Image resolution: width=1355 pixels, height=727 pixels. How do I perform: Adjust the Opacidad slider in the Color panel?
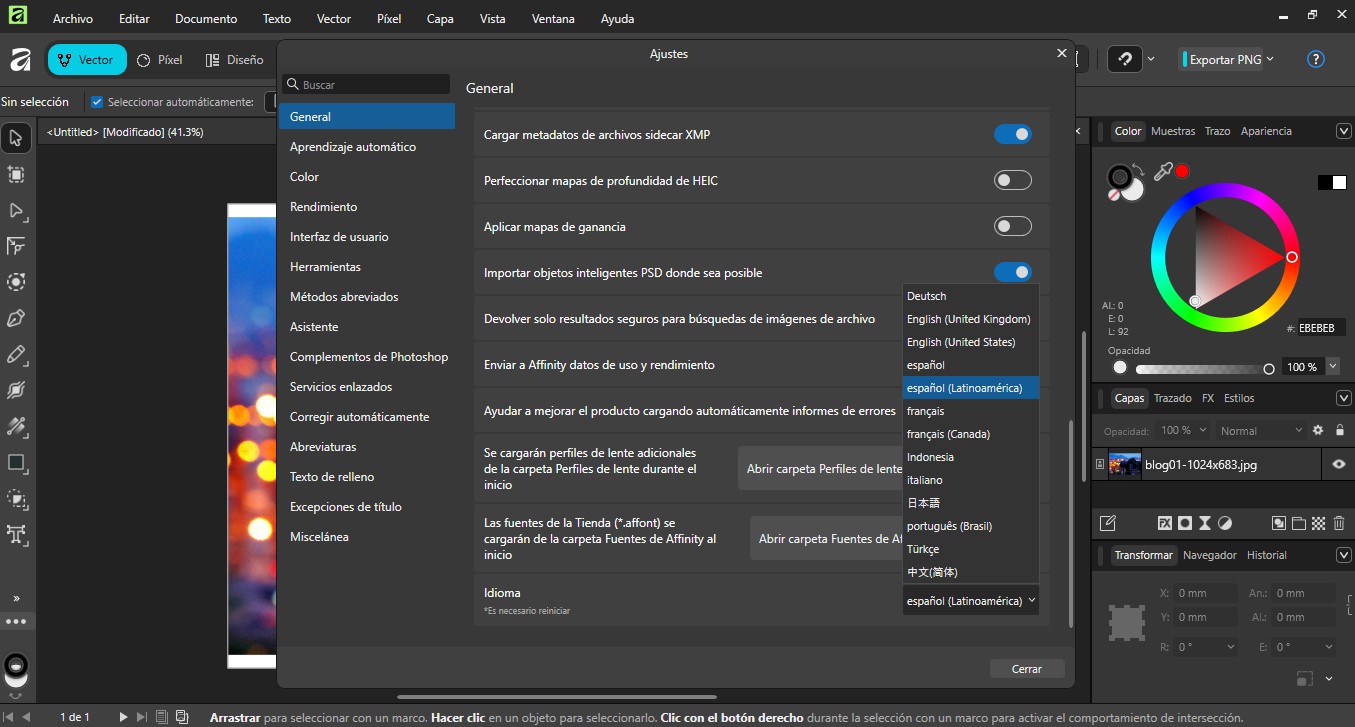tap(1200, 367)
